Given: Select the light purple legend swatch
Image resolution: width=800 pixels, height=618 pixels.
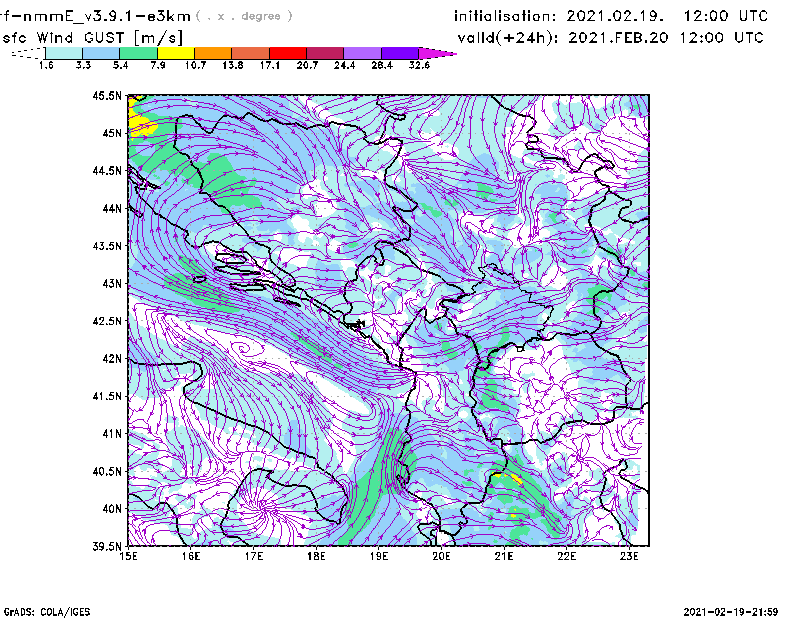Looking at the screenshot, I should 362,53.
